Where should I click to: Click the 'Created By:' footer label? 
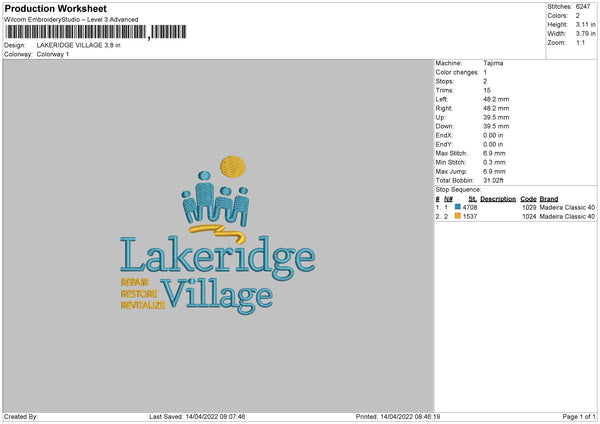pyautogui.click(x=21, y=416)
